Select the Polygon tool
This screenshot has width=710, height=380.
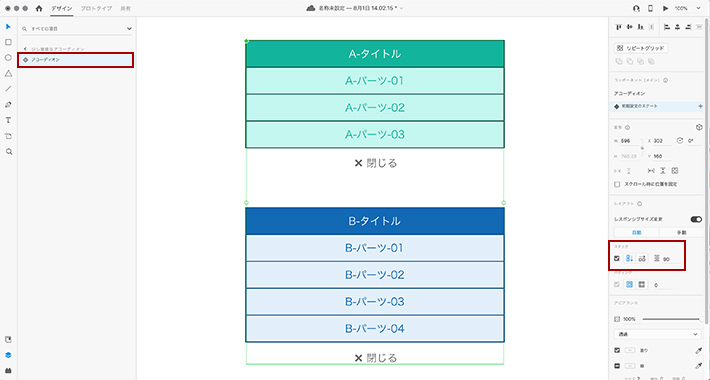pyautogui.click(x=8, y=73)
